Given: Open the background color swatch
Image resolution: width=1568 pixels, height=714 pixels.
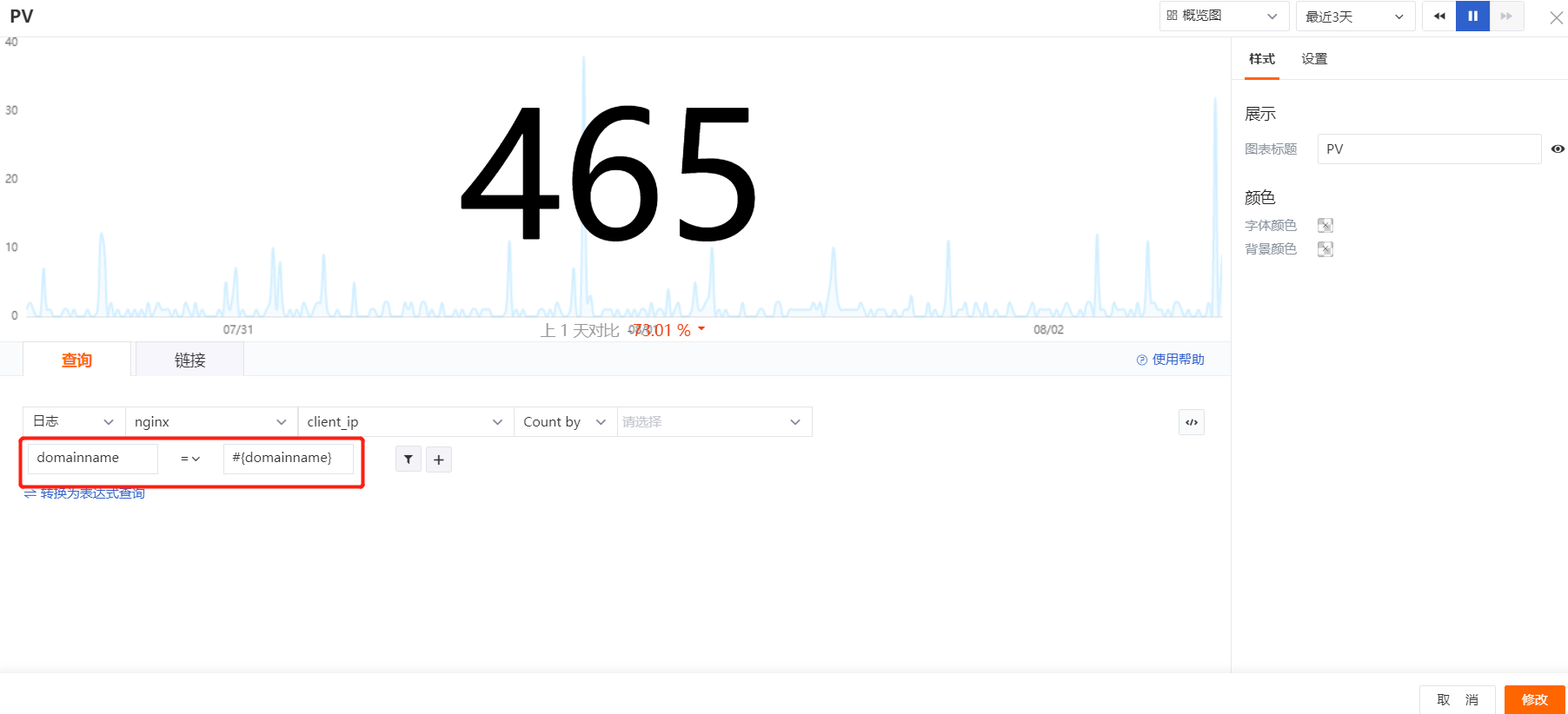Looking at the screenshot, I should click(x=1325, y=249).
